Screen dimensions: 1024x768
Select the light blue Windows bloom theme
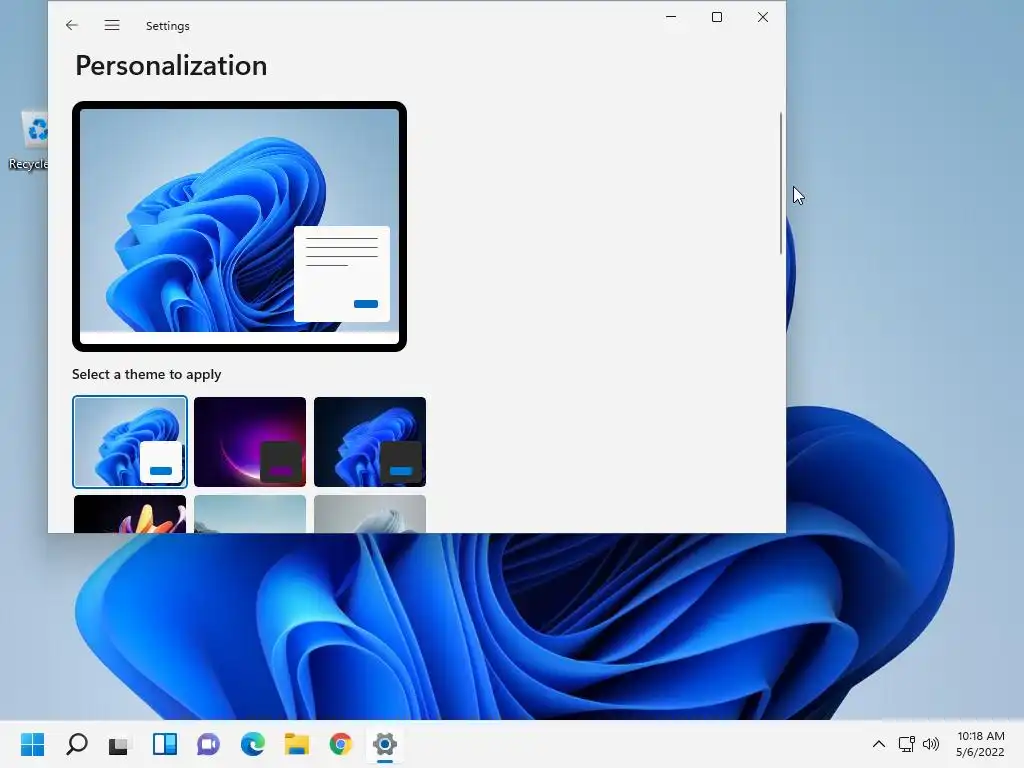click(x=130, y=441)
